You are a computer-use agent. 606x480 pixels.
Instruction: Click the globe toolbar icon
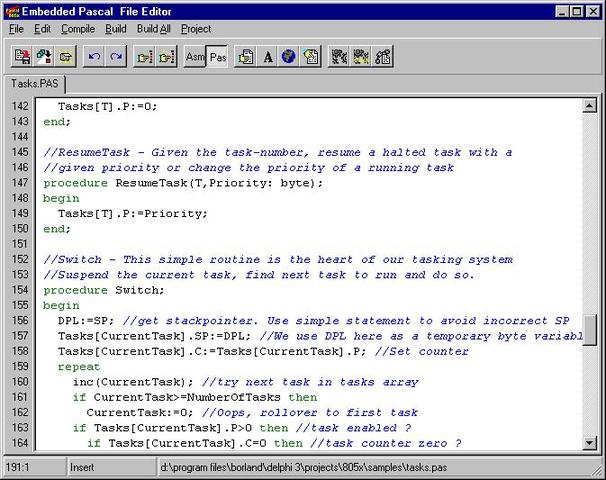pyautogui.click(x=288, y=57)
